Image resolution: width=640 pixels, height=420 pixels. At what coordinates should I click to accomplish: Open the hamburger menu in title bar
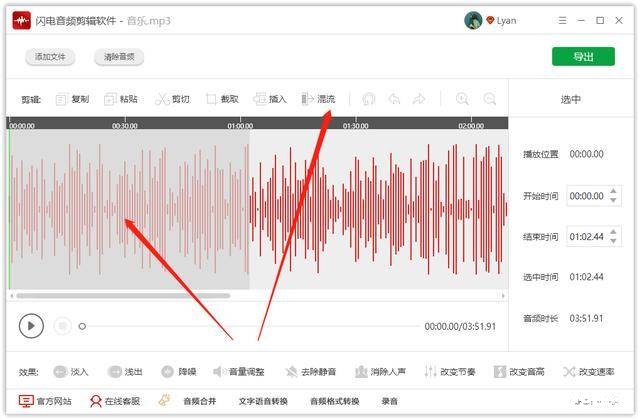562,20
